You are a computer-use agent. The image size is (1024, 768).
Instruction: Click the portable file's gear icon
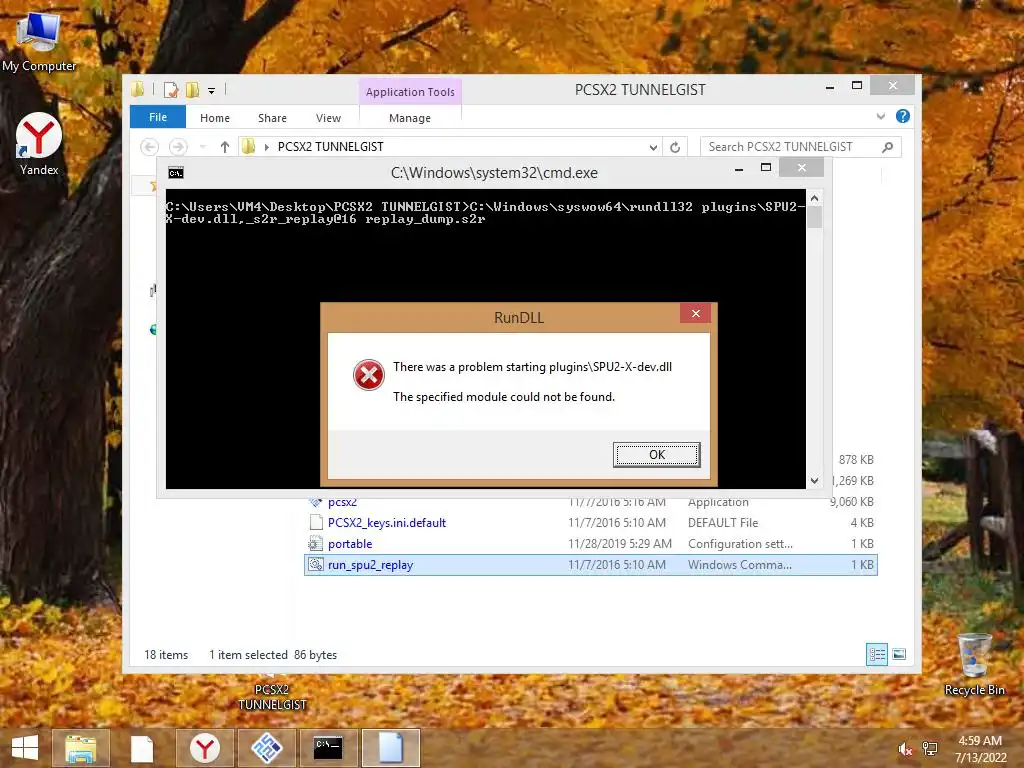pyautogui.click(x=315, y=543)
